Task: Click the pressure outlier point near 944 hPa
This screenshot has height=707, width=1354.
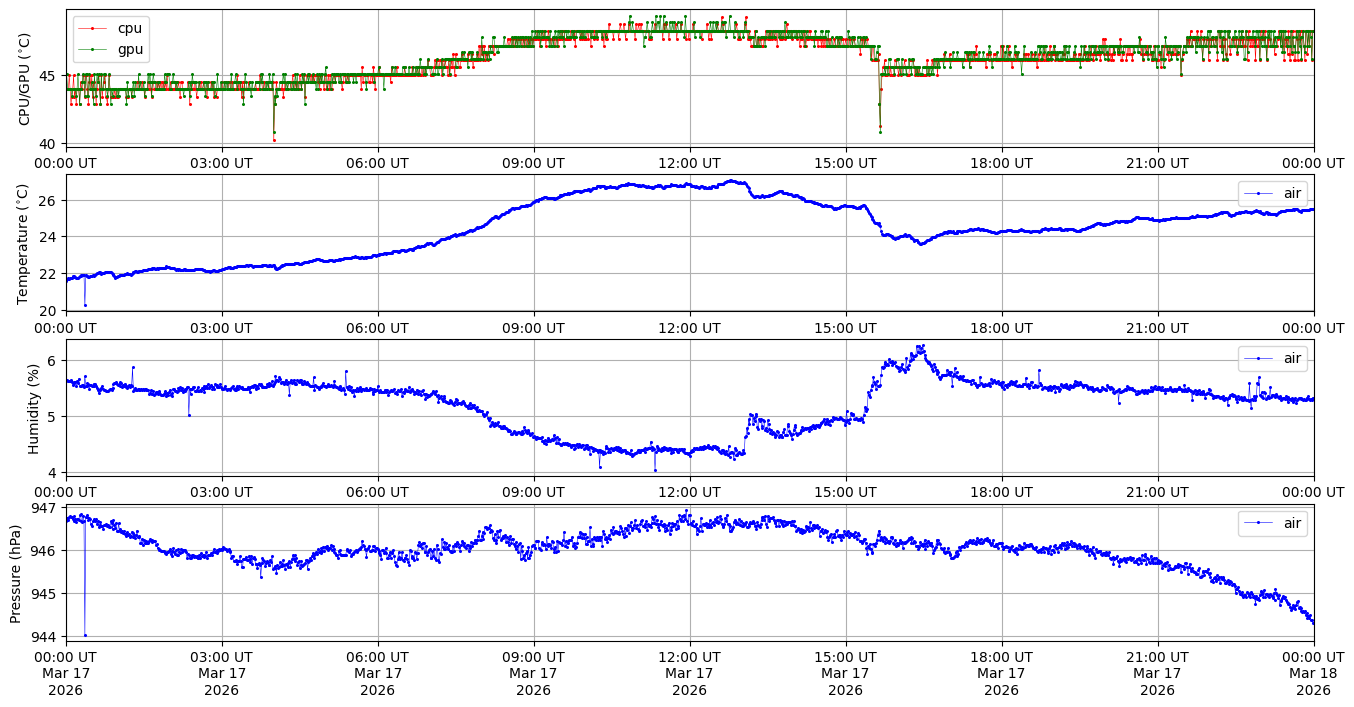Action: click(85, 635)
